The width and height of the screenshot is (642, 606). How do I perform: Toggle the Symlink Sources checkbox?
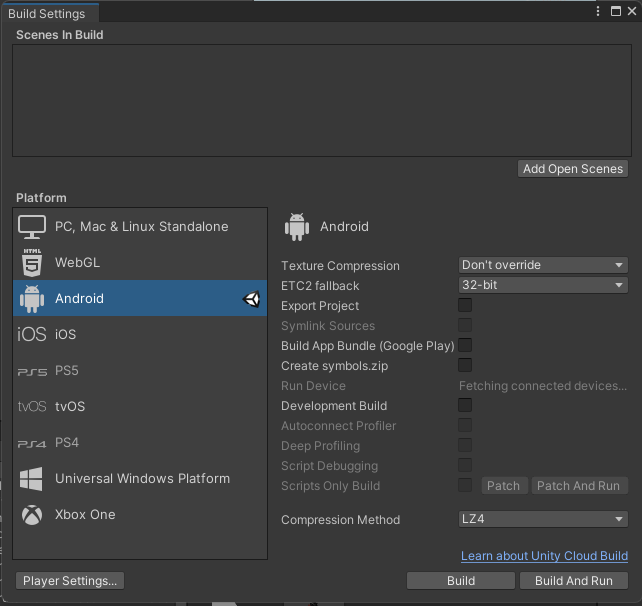coord(465,325)
